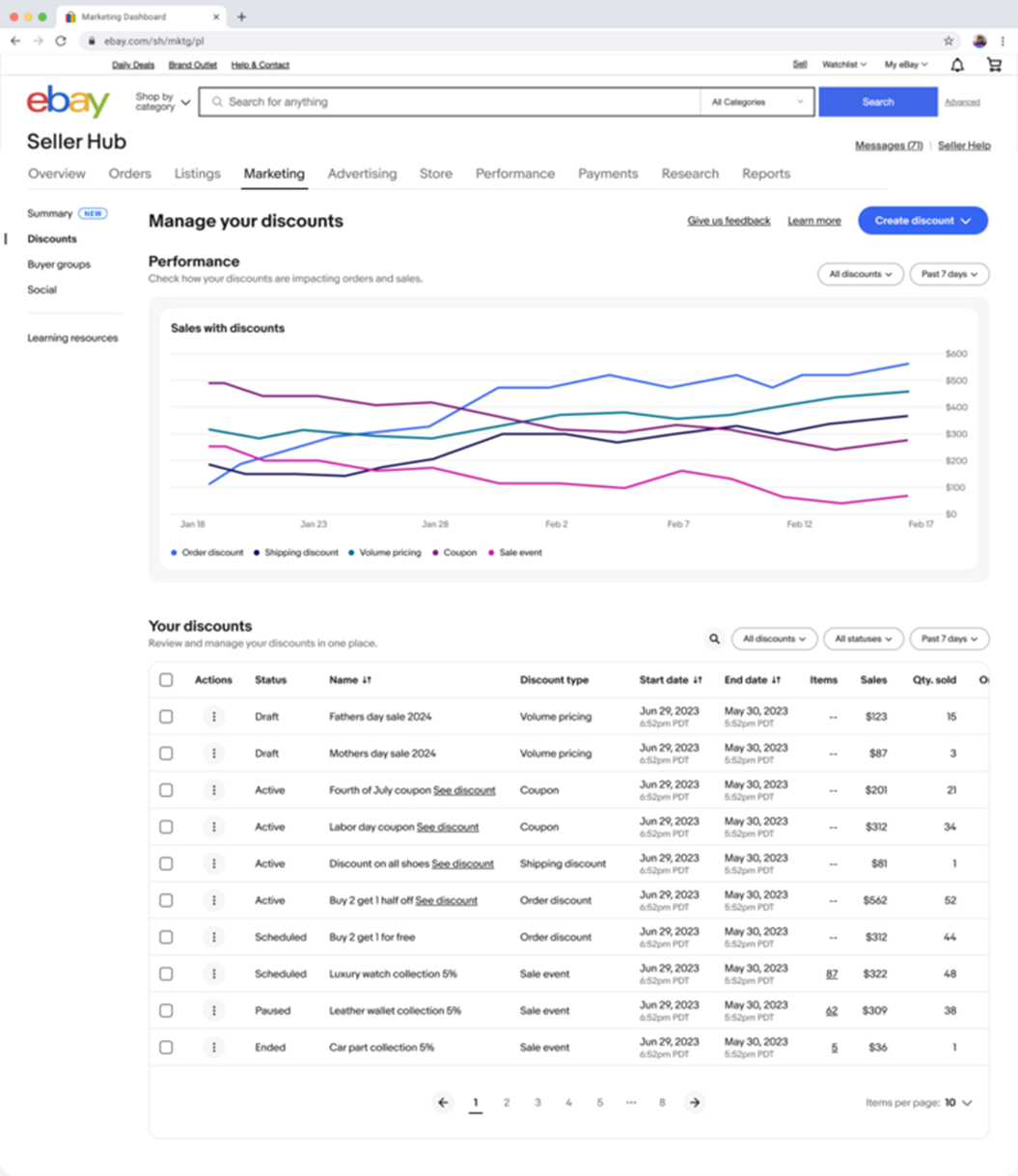The height and width of the screenshot is (1176, 1018).
Task: Open actions menu for Buy 2 get 1 for free
Action: point(214,937)
